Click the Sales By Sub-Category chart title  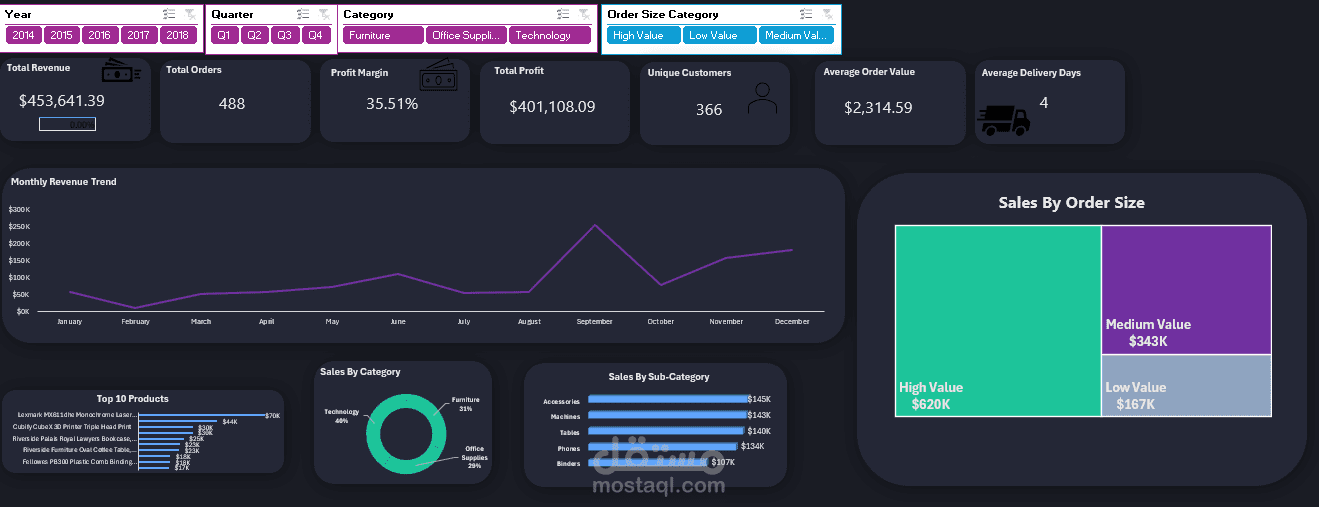pos(659,377)
